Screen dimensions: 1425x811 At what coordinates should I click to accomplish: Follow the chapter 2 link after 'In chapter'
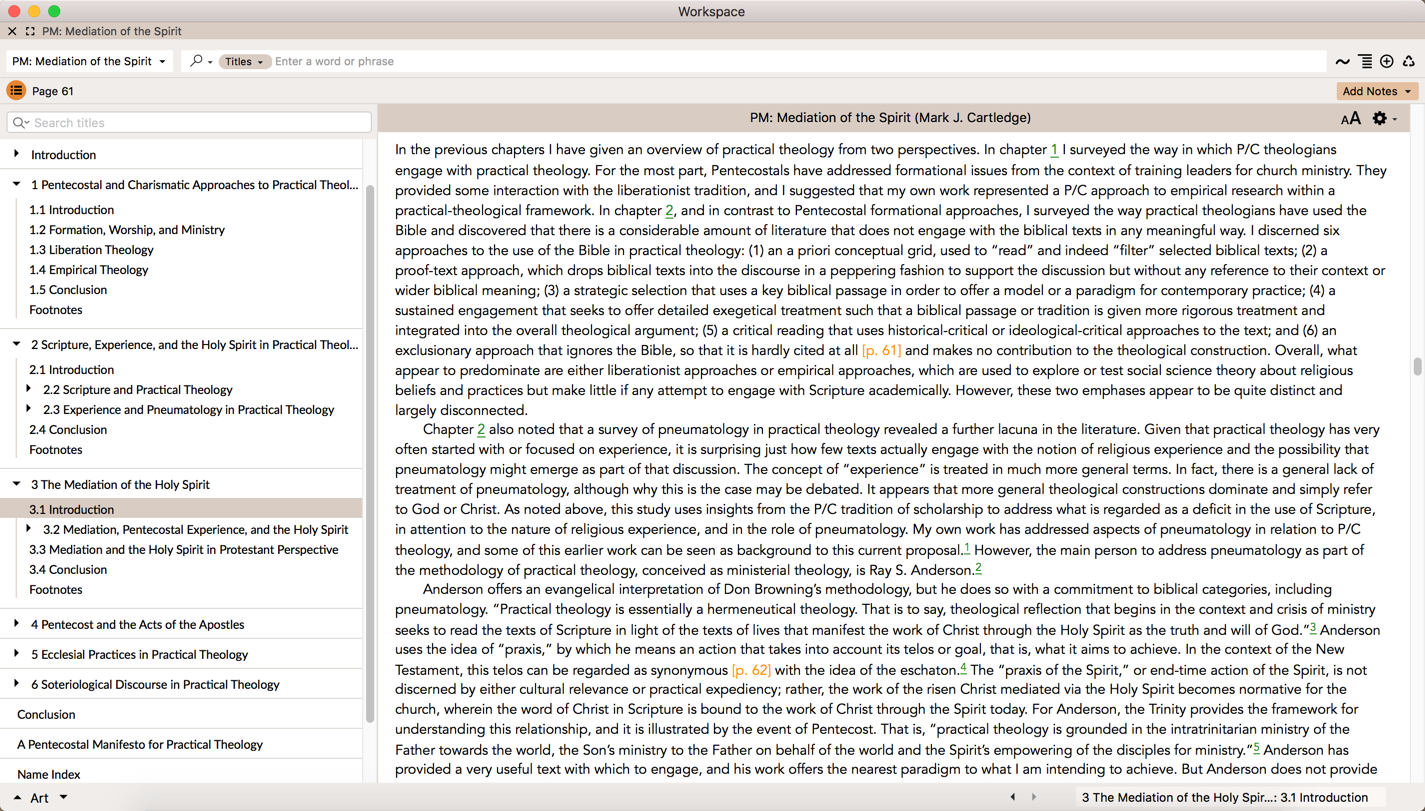(x=669, y=211)
